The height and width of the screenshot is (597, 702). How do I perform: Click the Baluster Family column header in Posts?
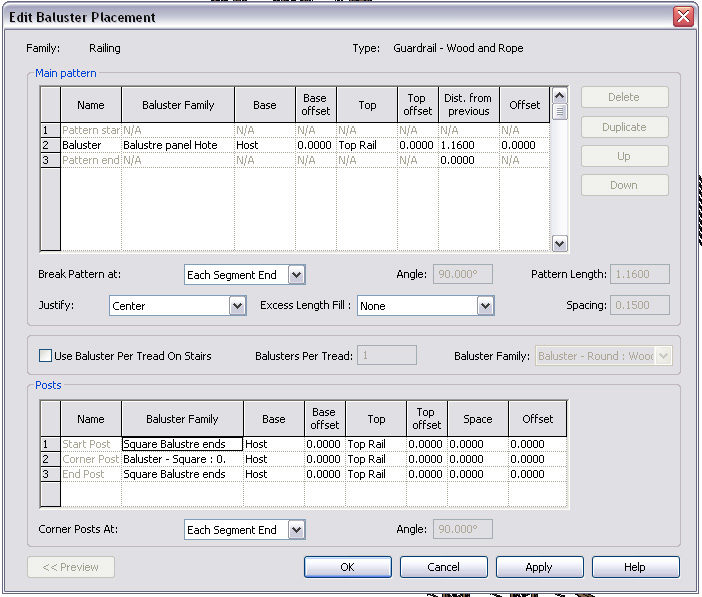(182, 420)
